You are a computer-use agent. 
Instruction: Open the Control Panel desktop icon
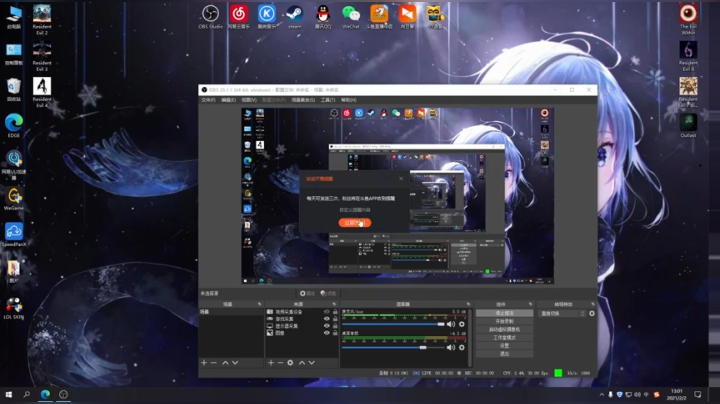(x=14, y=53)
